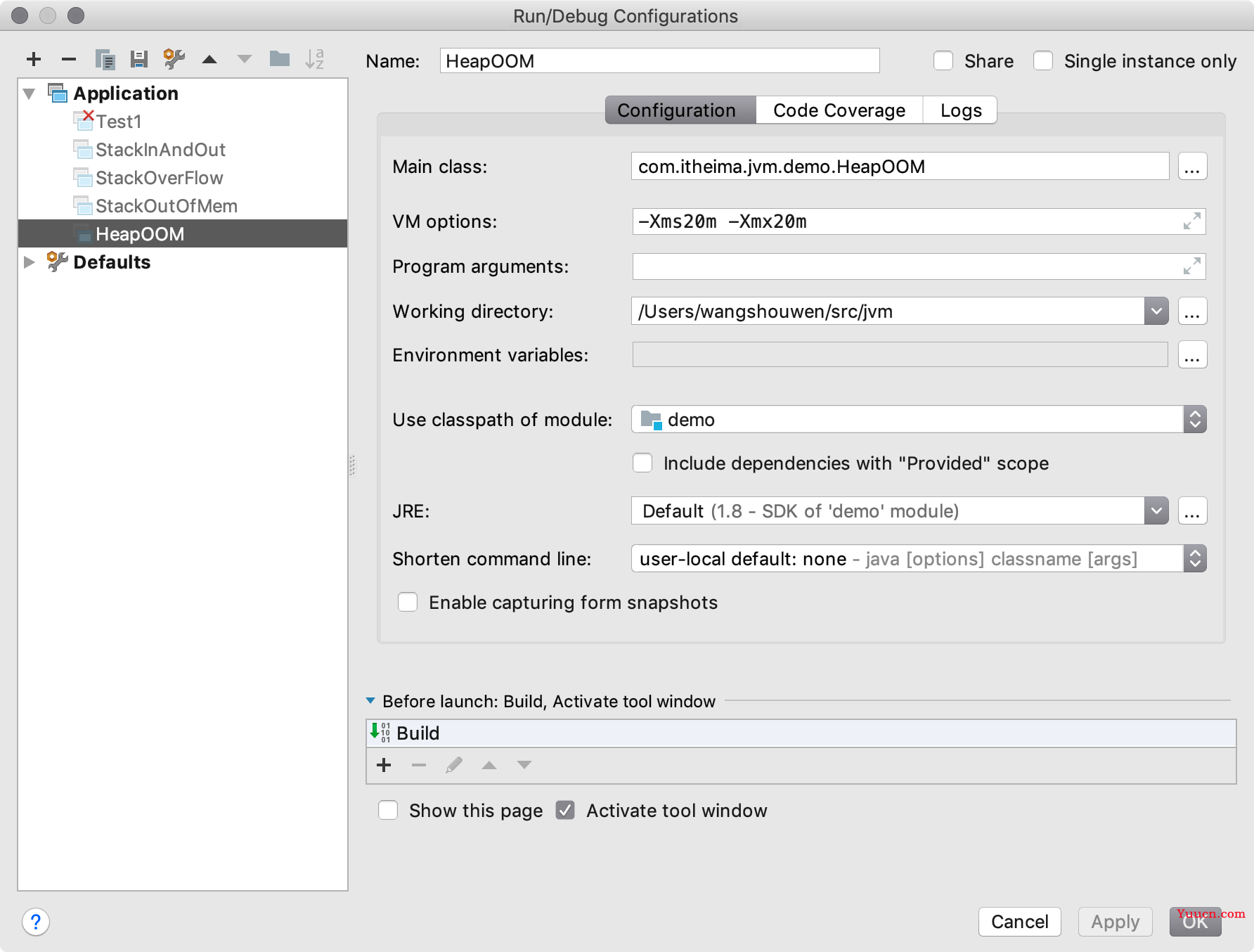
Task: Remove the selected configuration
Action: point(69,60)
